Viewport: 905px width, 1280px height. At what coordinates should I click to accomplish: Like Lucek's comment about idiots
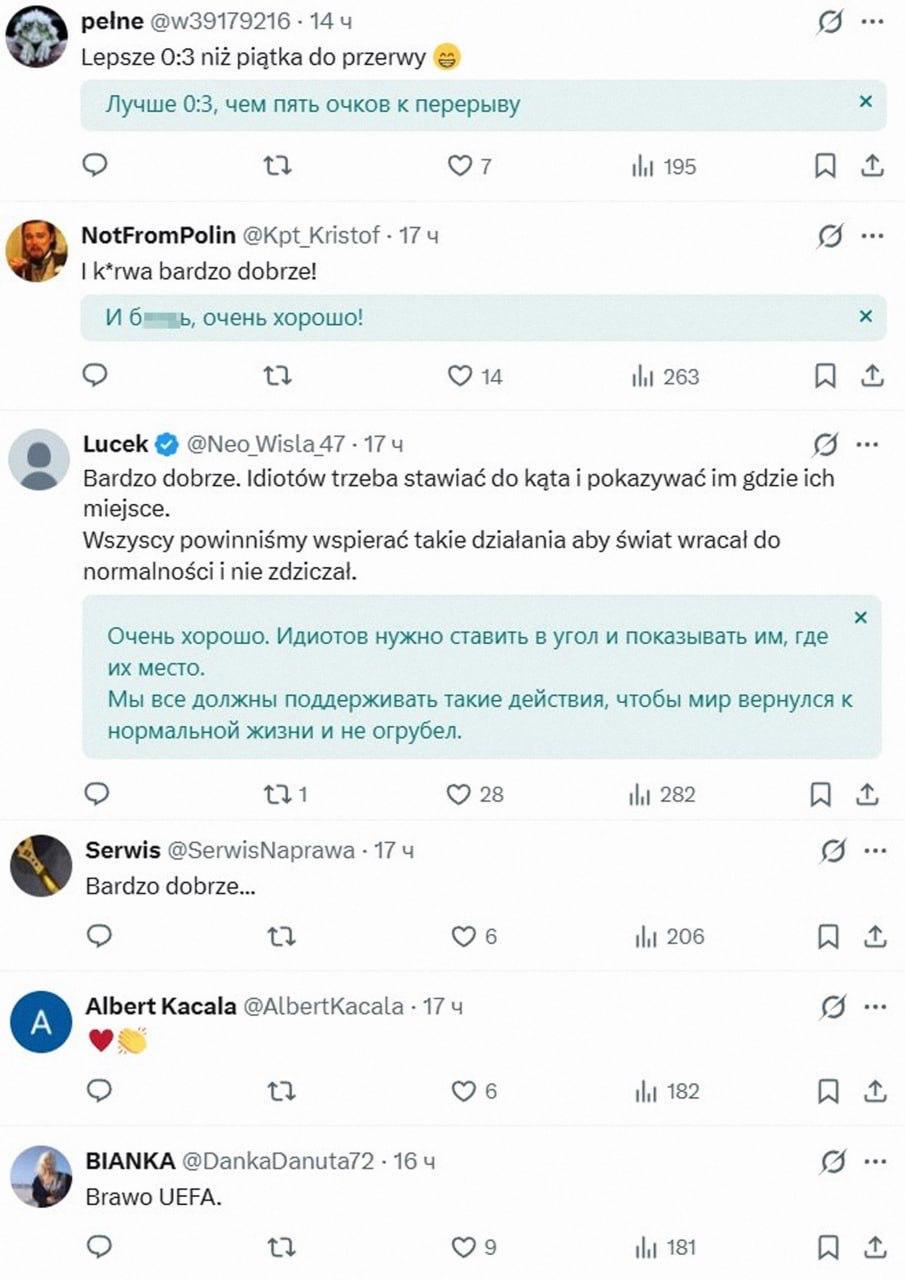(458, 794)
